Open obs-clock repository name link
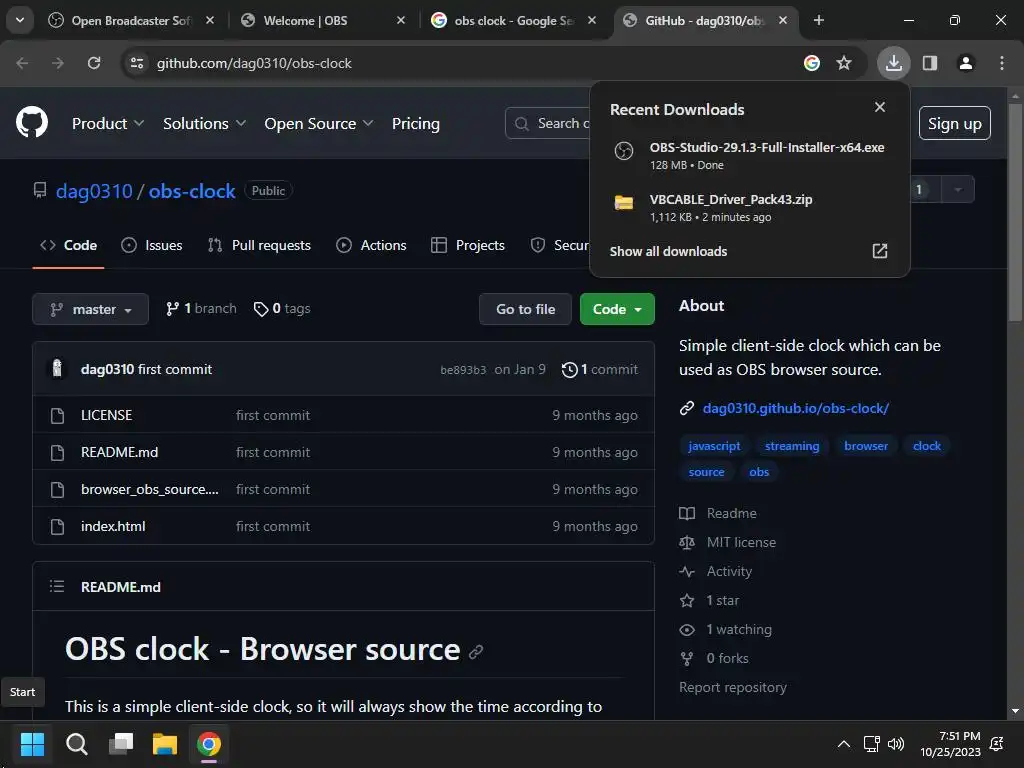This screenshot has height=768, width=1024. pyautogui.click(x=192, y=191)
